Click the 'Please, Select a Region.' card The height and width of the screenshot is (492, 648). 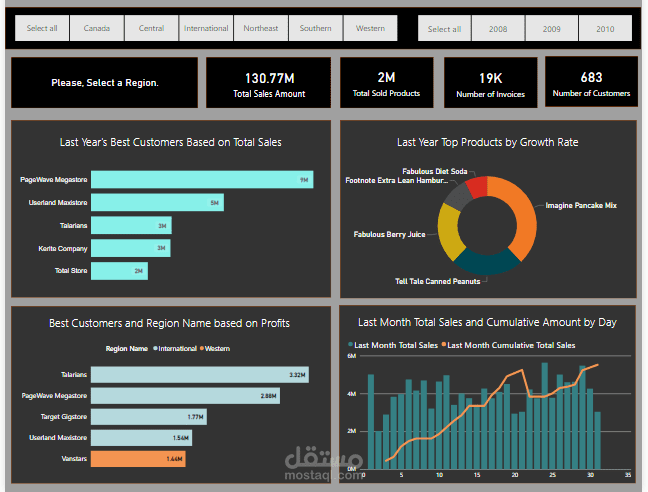(105, 83)
